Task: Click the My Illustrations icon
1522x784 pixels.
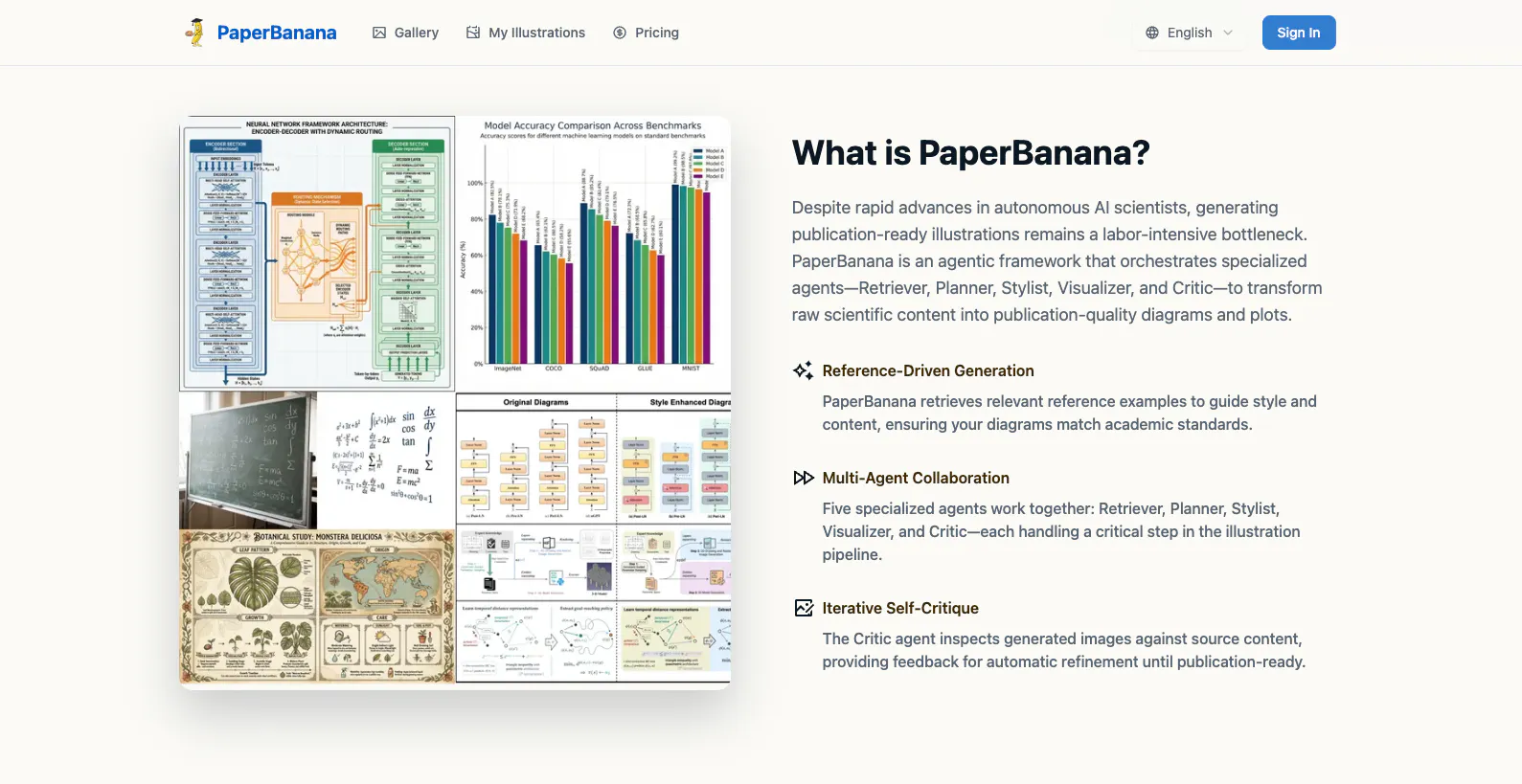Action: pyautogui.click(x=473, y=33)
